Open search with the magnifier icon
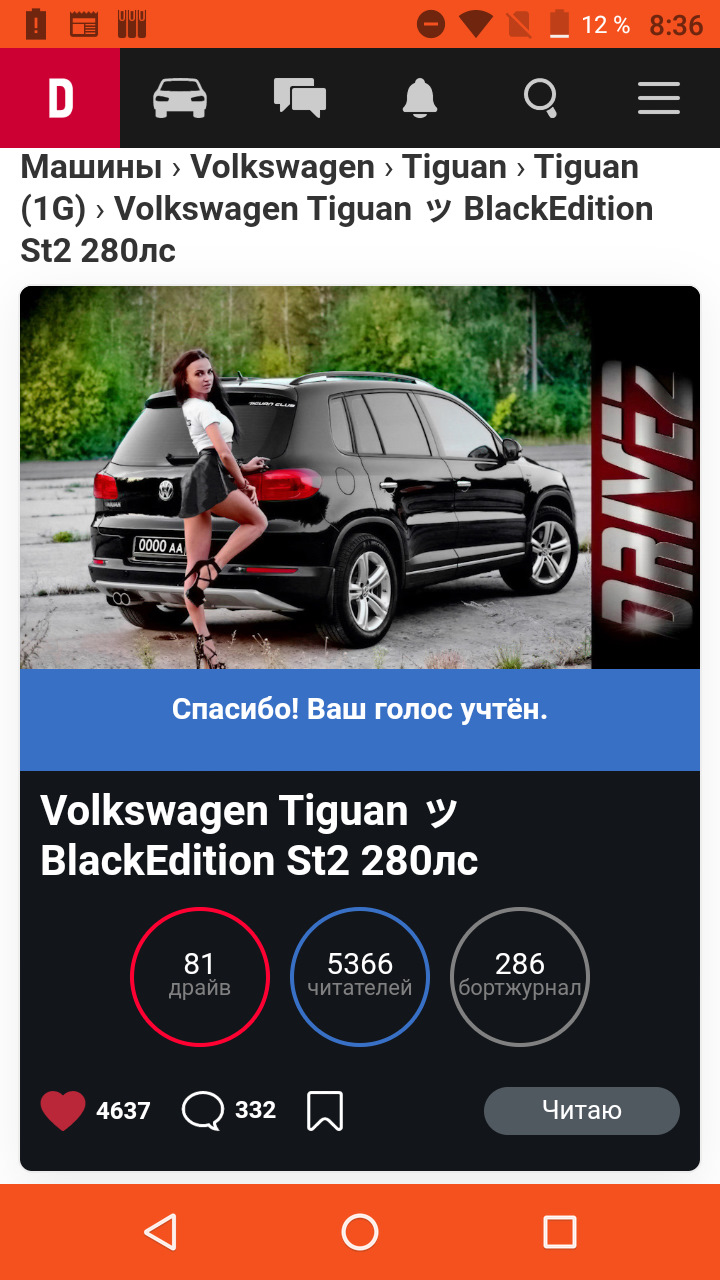 (x=541, y=98)
